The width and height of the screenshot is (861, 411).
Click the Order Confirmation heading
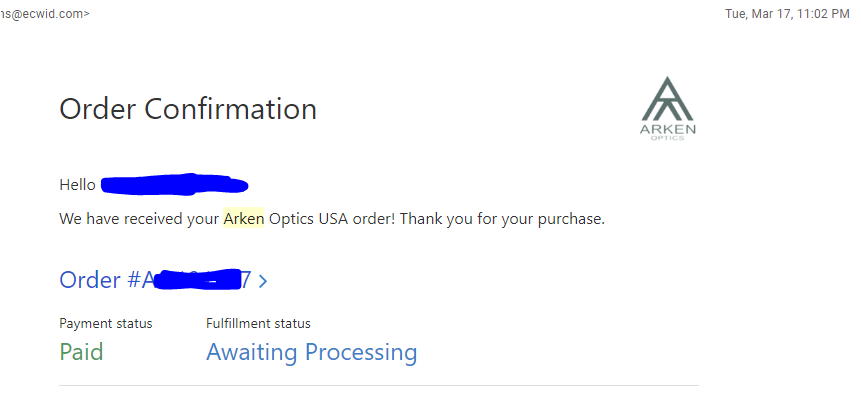(x=188, y=108)
